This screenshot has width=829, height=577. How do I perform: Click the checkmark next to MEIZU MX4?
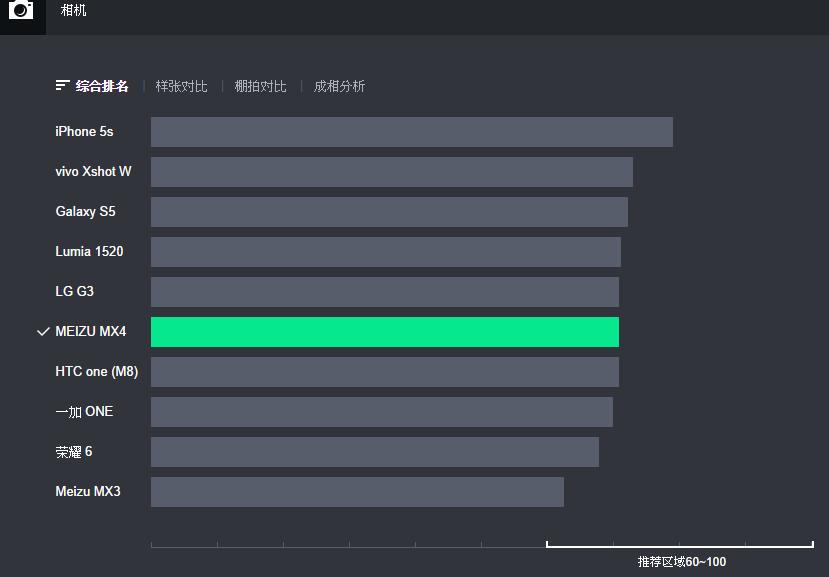coord(43,332)
